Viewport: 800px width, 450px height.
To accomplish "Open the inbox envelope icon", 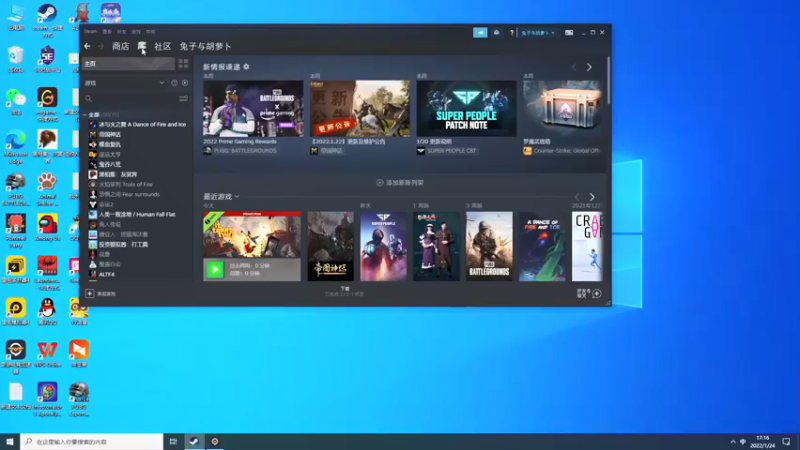I will click(x=496, y=33).
